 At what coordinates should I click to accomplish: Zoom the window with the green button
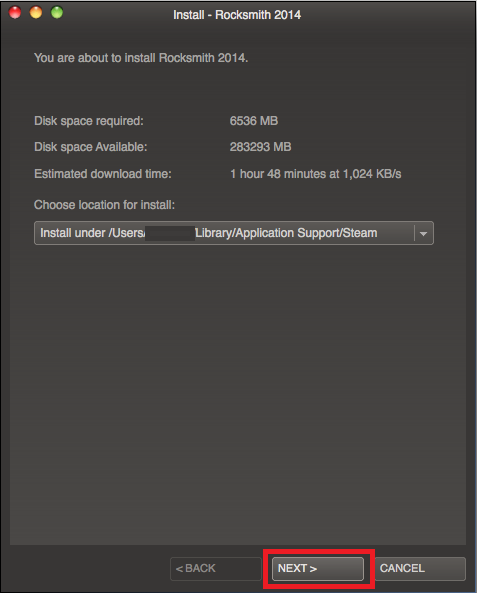pos(57,12)
